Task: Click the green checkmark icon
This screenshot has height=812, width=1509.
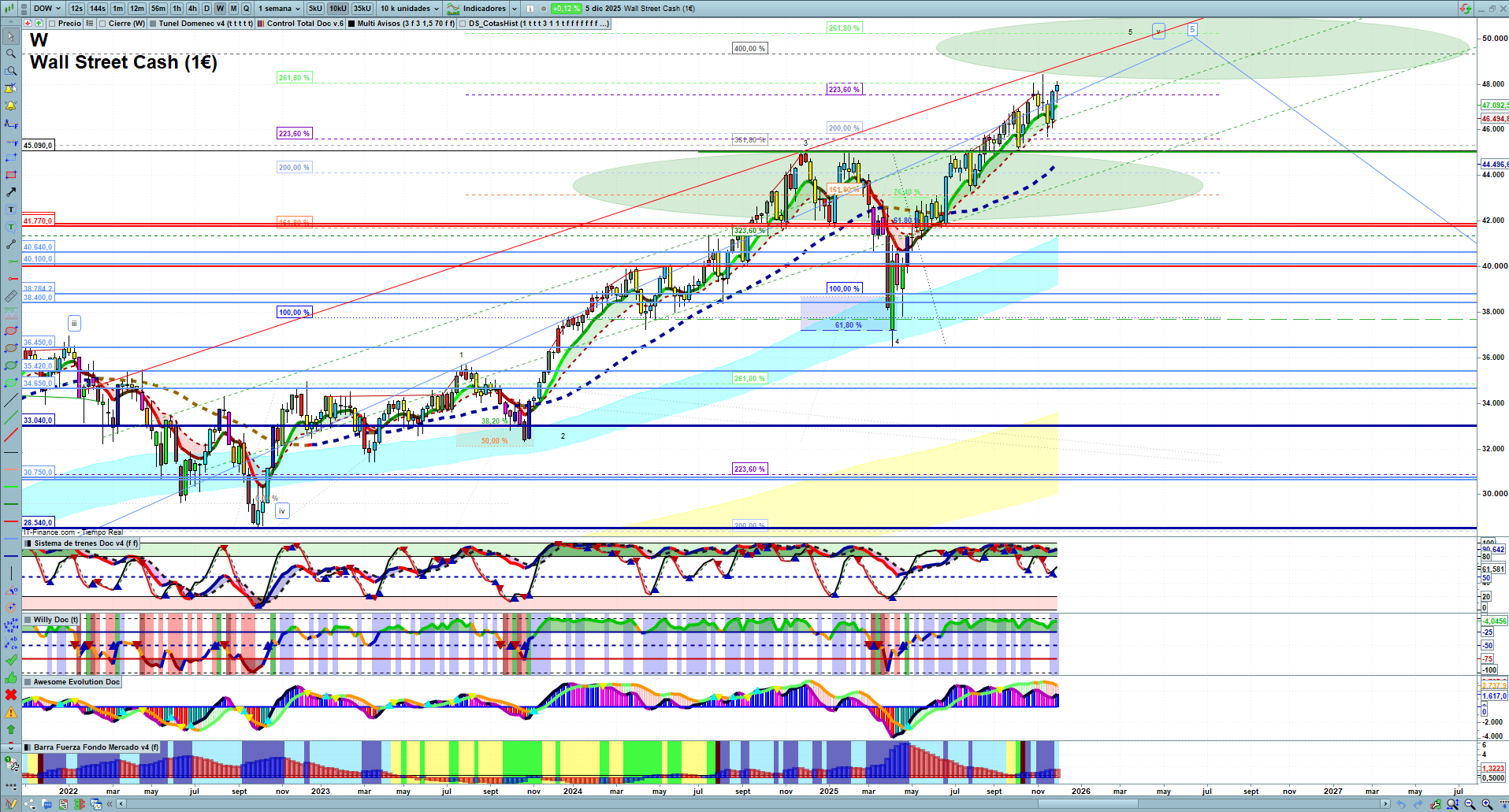Action: pos(11,660)
